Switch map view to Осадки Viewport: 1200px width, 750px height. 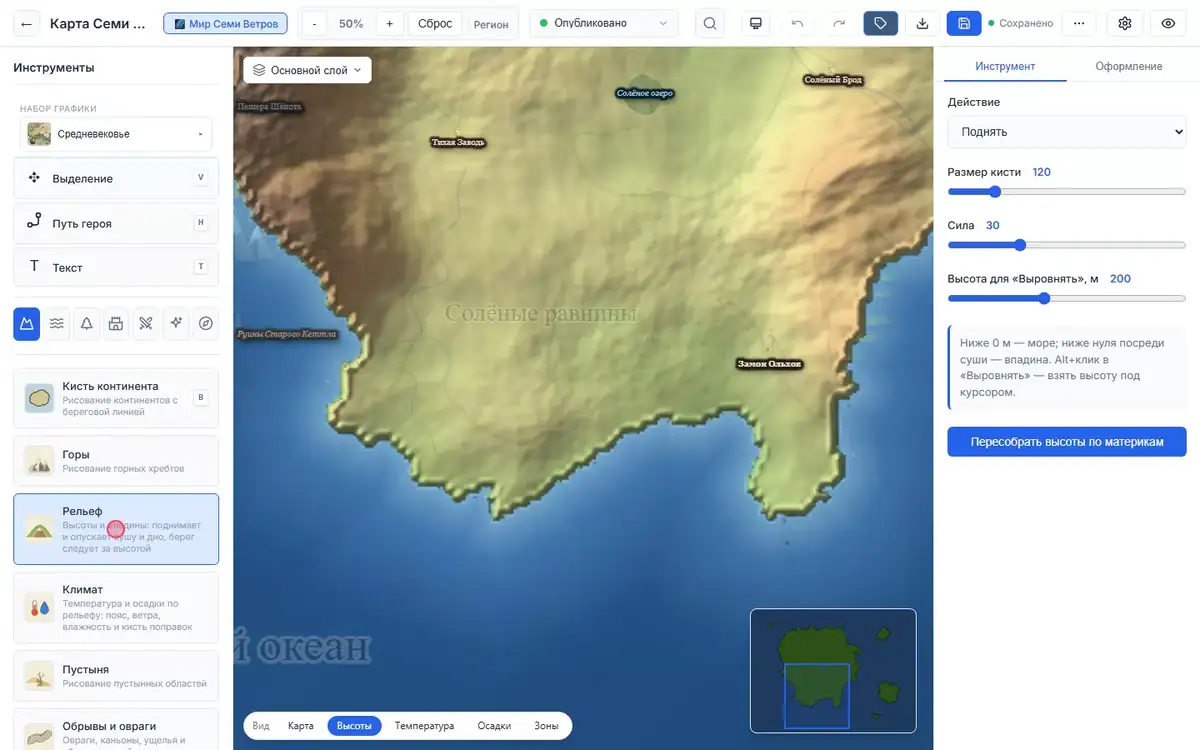pos(494,726)
